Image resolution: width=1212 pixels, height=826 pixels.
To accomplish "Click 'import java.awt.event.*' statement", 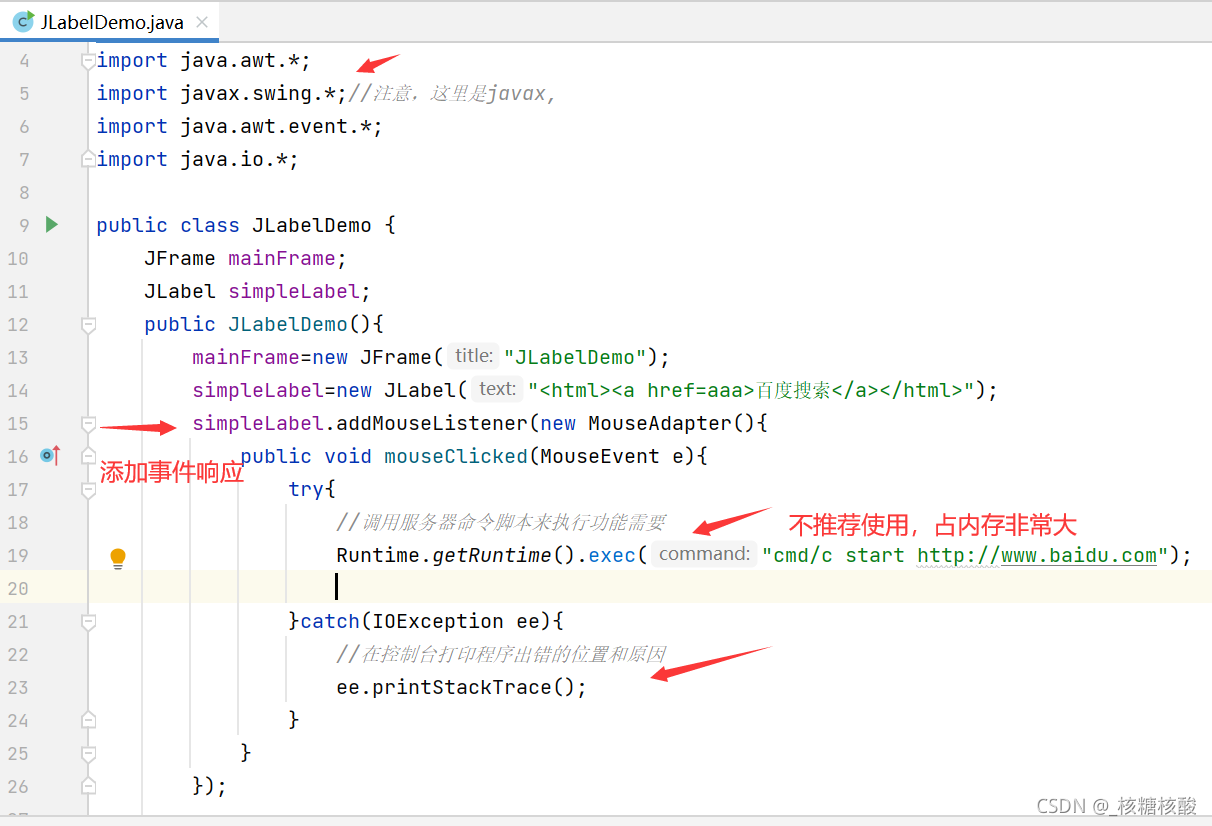I will point(239,126).
